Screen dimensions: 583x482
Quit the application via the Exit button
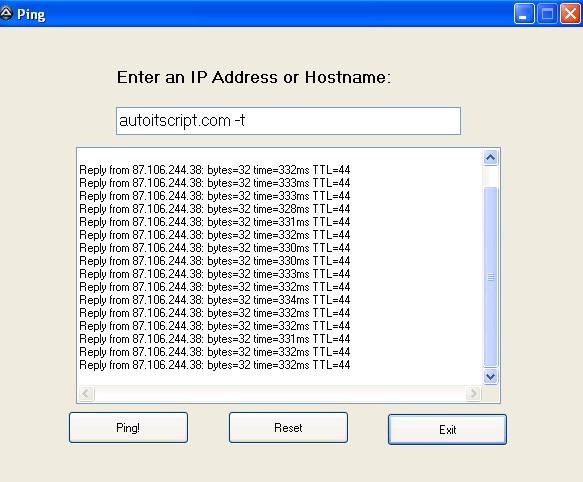tap(447, 430)
